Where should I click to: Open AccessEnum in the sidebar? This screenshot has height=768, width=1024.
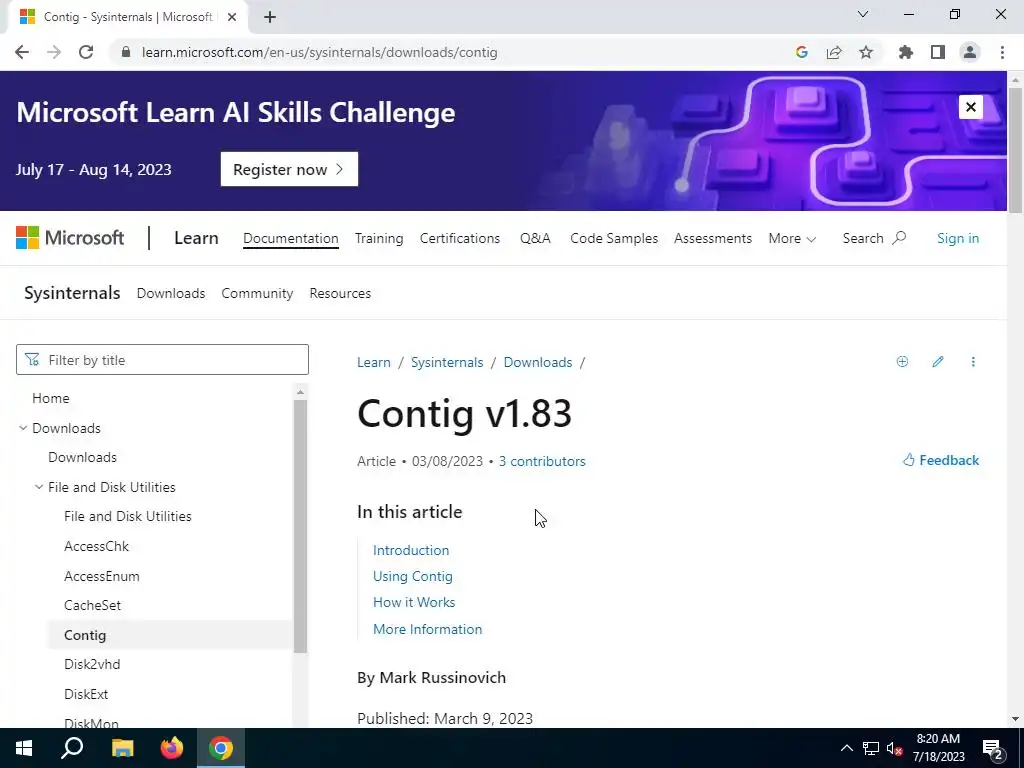(x=102, y=576)
